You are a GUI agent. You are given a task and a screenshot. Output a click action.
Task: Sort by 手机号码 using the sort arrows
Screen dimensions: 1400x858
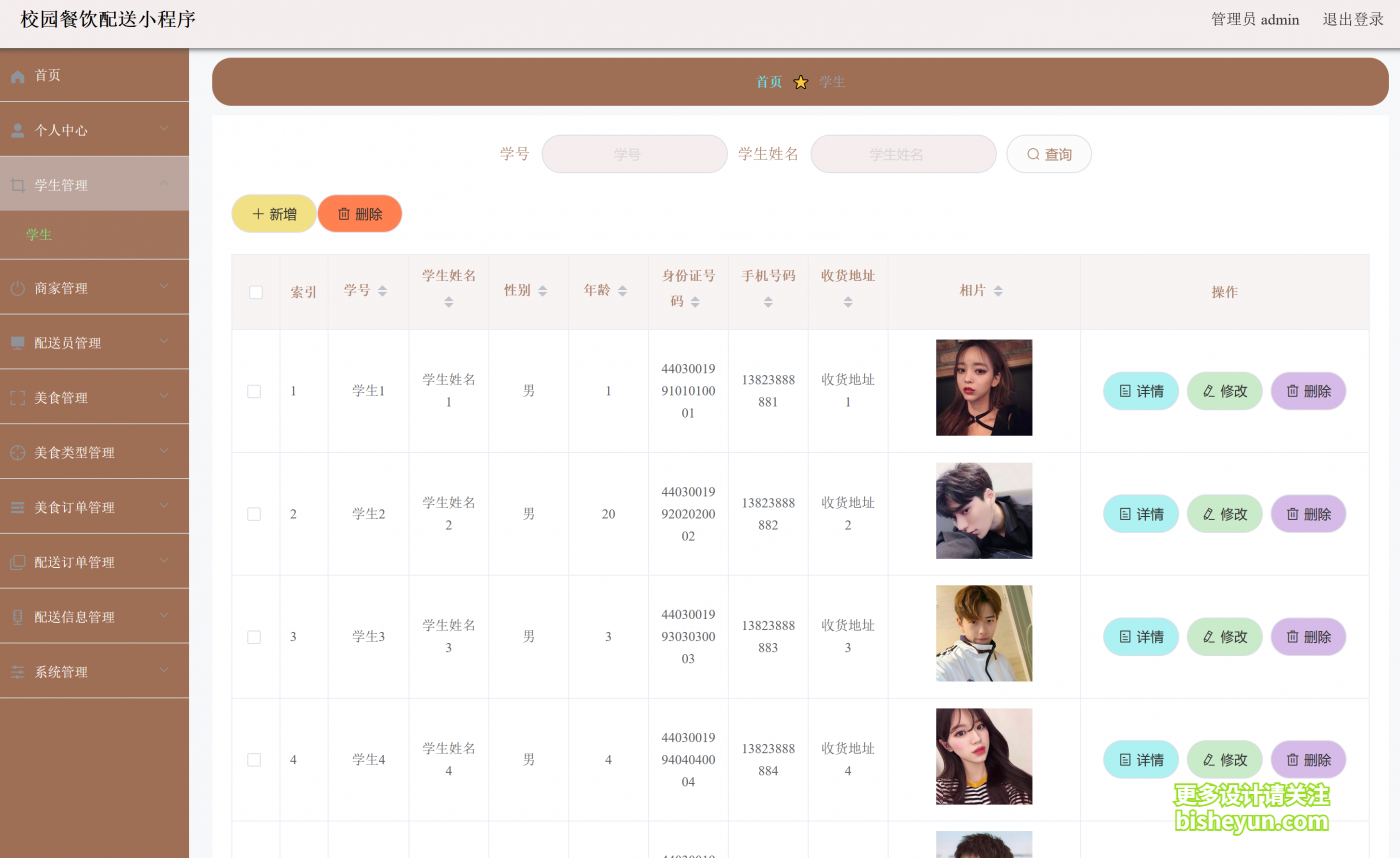pyautogui.click(x=768, y=302)
